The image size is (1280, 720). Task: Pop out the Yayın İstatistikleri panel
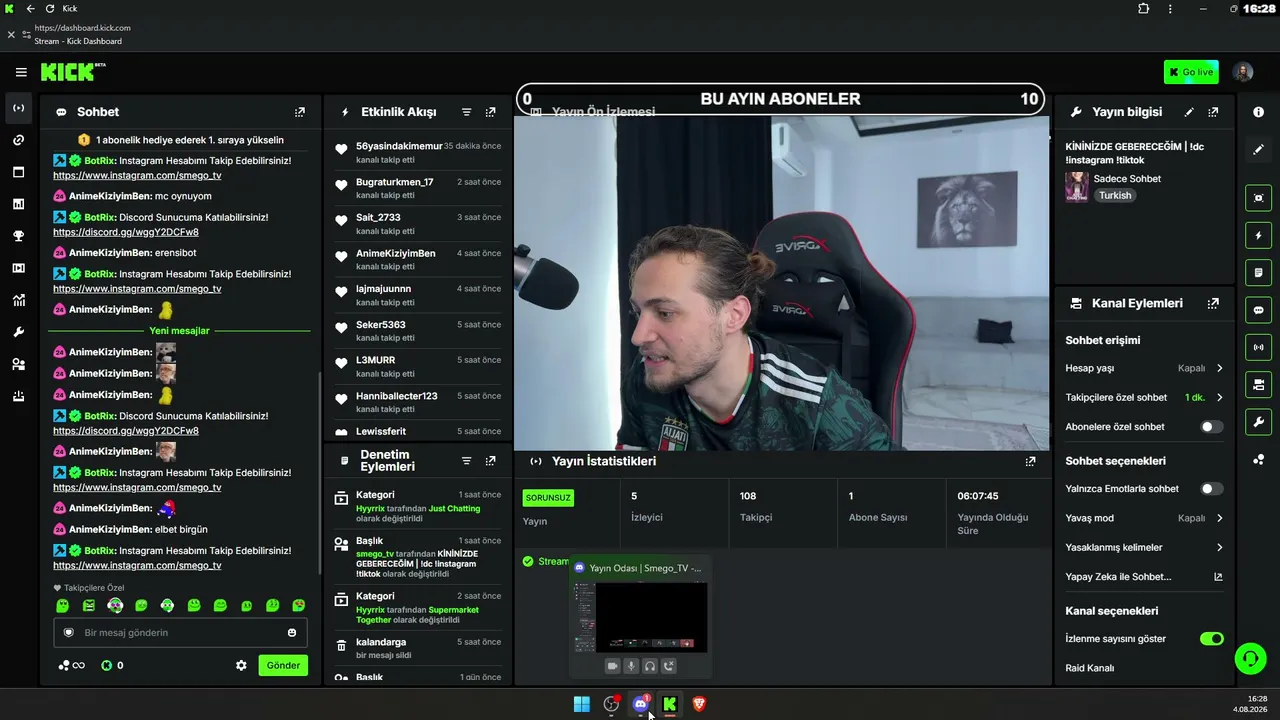coord(1030,461)
